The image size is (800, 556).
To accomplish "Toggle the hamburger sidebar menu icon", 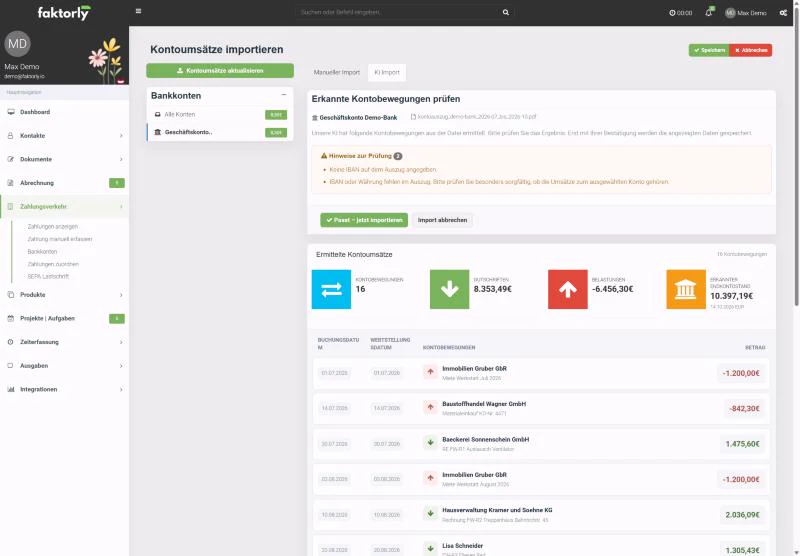I will coord(138,11).
